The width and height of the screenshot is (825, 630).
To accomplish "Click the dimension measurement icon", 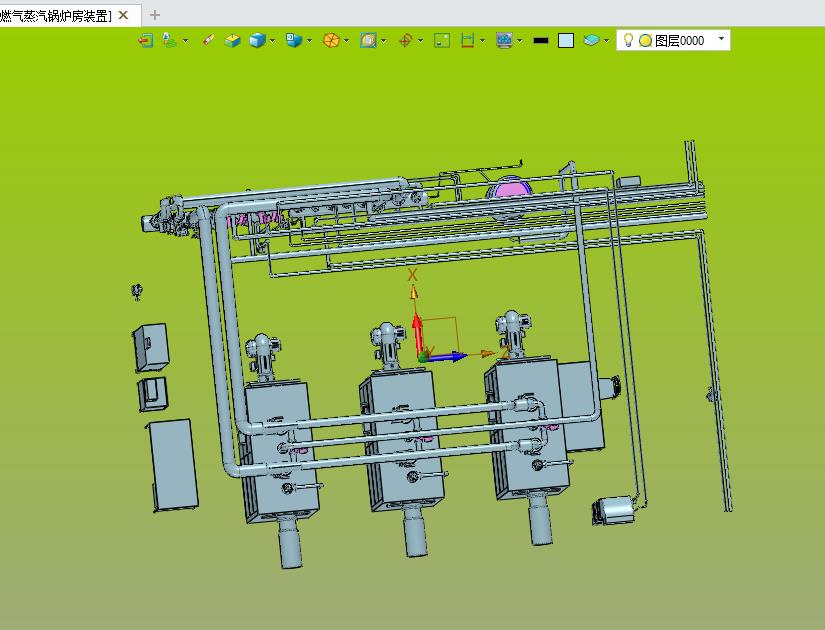I will pos(467,41).
